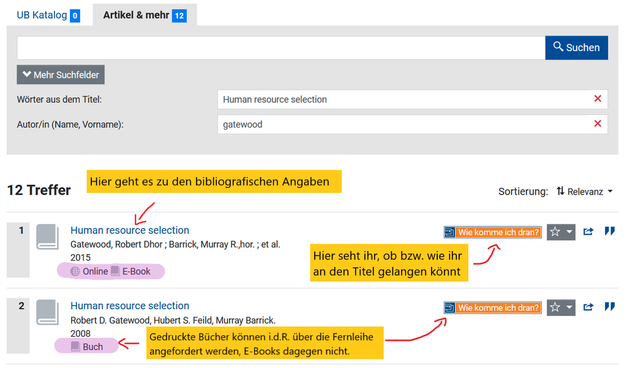Viewport: 627px width, 368px height.
Task: Open favorites dropdown arrow for result 2
Action: click(569, 307)
